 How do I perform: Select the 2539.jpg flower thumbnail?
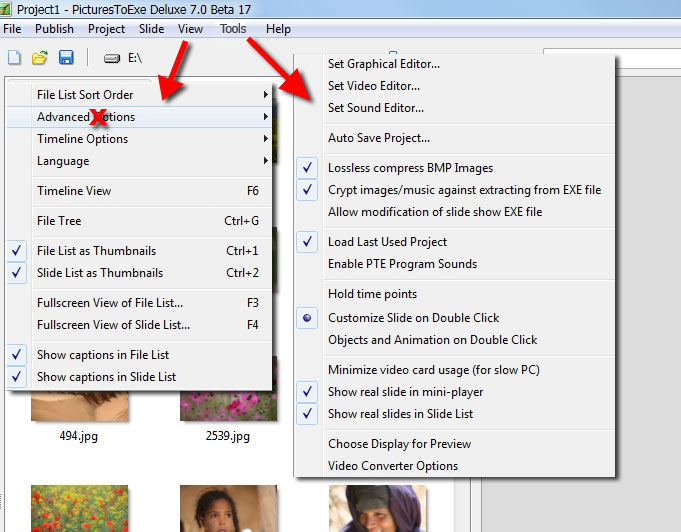(228, 406)
